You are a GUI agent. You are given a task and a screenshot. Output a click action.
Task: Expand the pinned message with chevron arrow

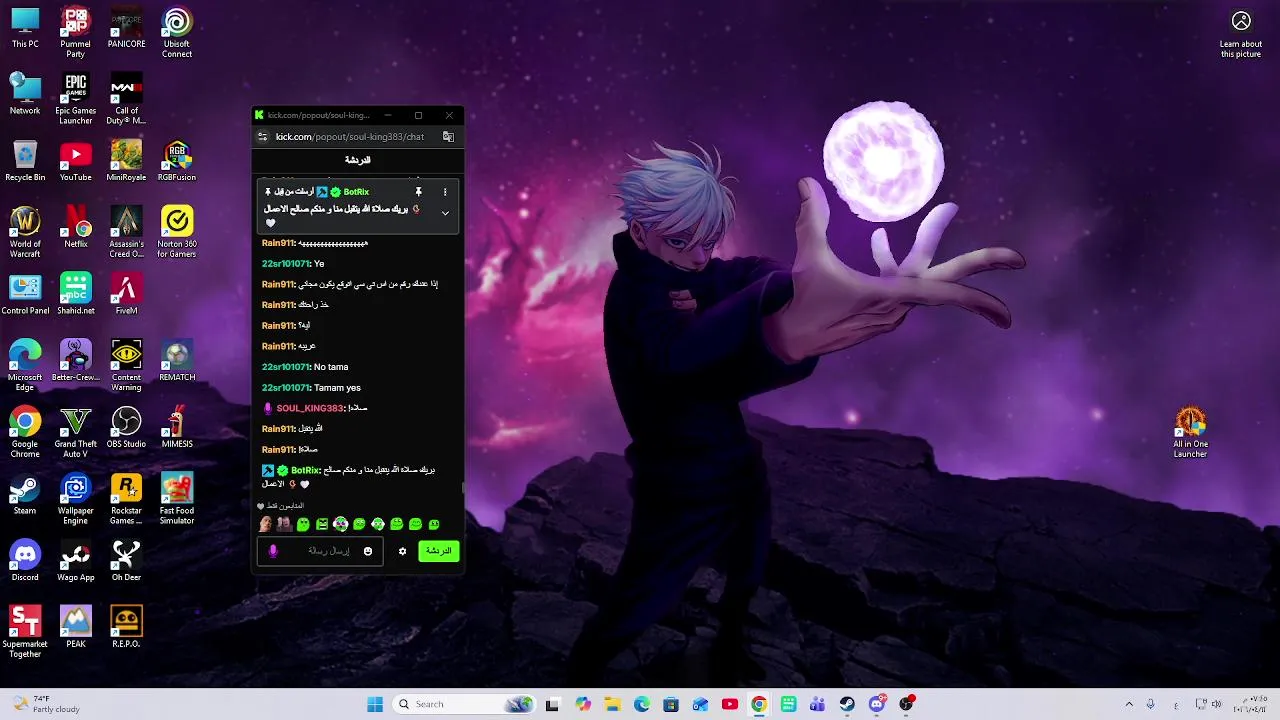click(x=445, y=213)
